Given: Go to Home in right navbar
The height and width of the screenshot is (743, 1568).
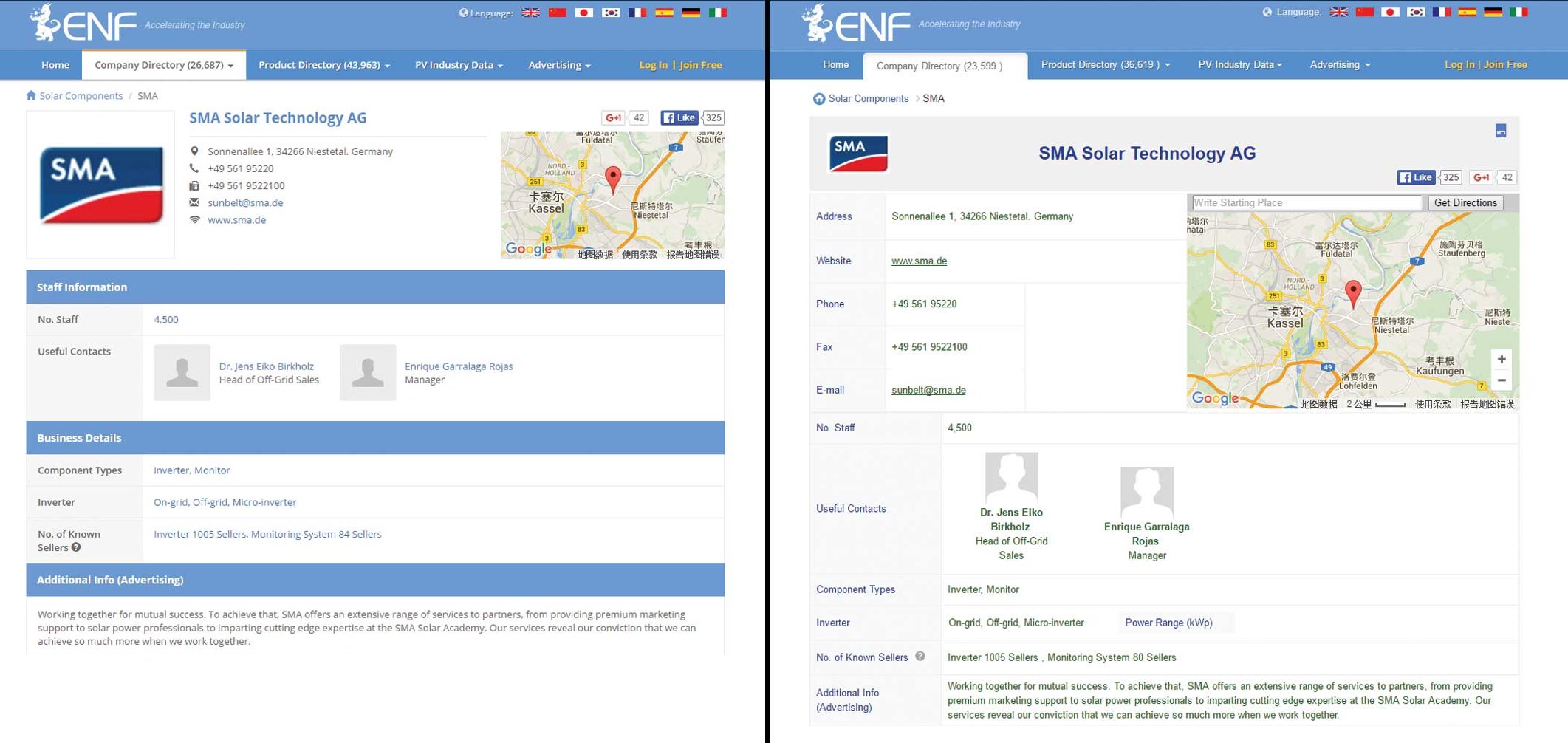Looking at the screenshot, I should pos(836,64).
